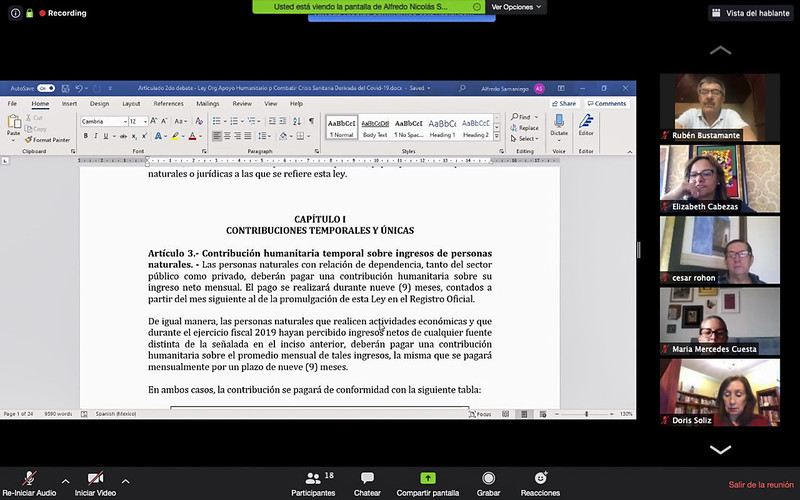
Task: Click the Numbering list icon
Action: pos(234,121)
